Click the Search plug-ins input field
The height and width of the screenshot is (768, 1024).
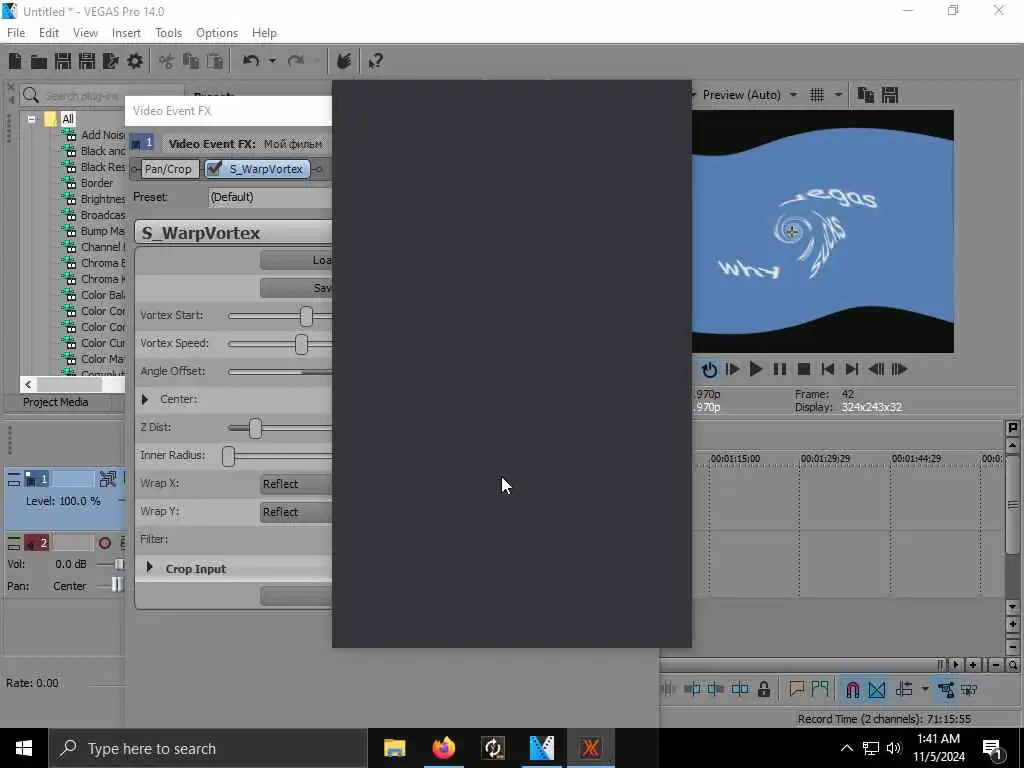click(x=103, y=96)
